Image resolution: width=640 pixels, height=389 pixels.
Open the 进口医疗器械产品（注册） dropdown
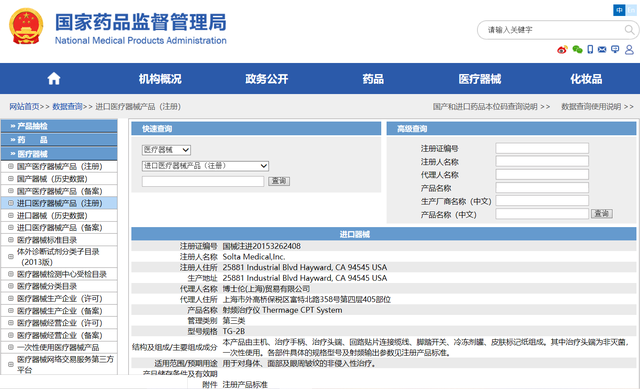pos(205,166)
